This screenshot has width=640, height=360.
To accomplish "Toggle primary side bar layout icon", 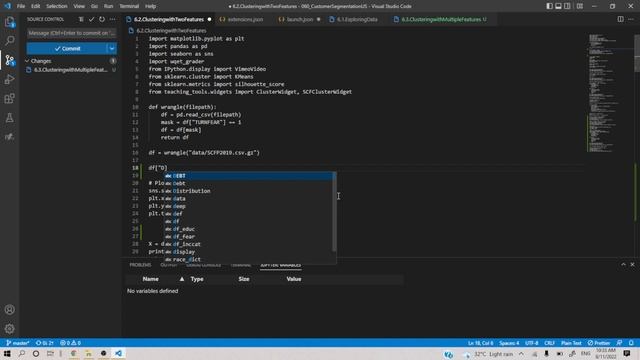I will coord(549,6).
